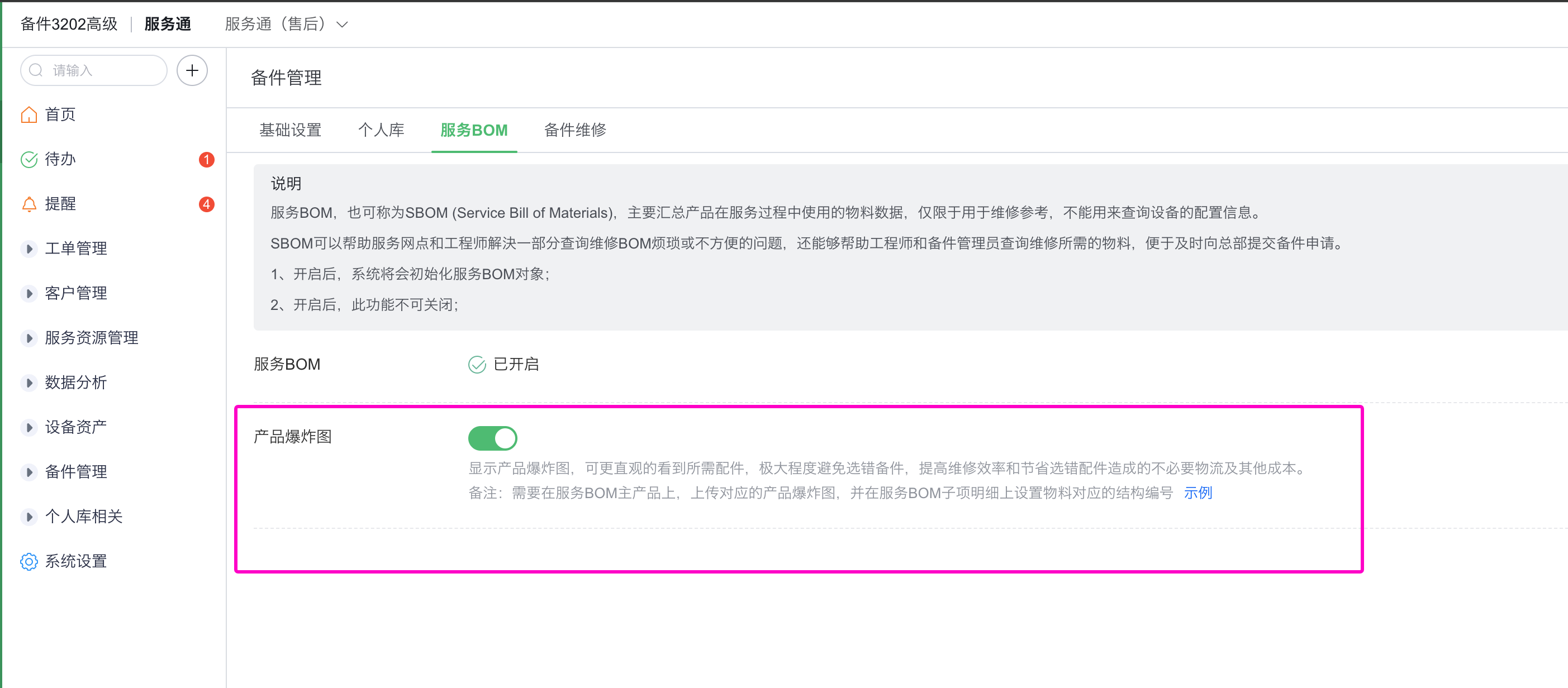Expand the 工单管理 menu arrow
The width and height of the screenshot is (1568, 688).
click(x=28, y=248)
